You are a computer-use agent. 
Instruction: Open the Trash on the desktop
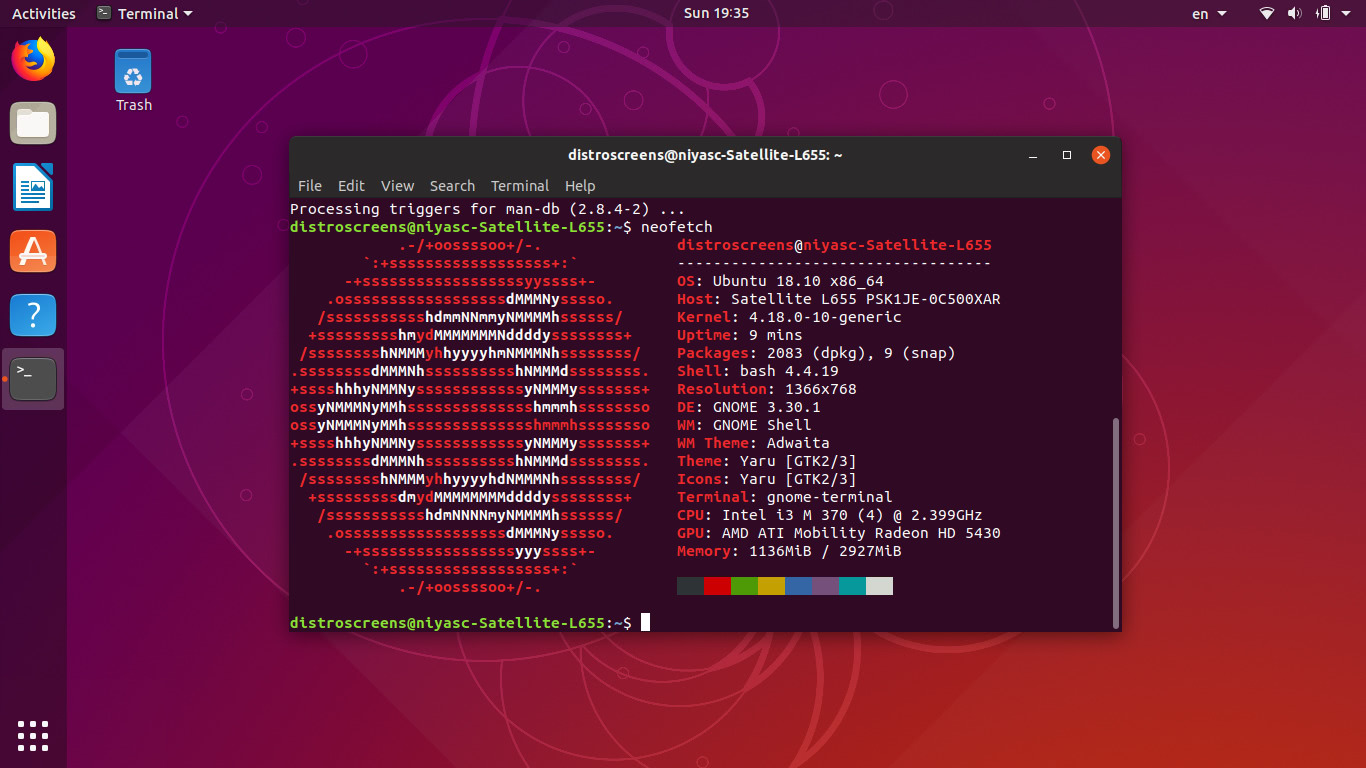[132, 70]
